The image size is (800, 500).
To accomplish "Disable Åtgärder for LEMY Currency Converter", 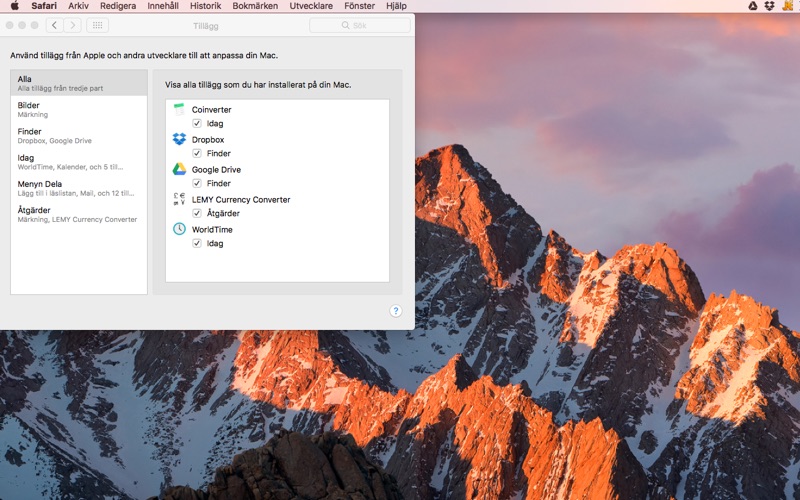I will (x=197, y=213).
